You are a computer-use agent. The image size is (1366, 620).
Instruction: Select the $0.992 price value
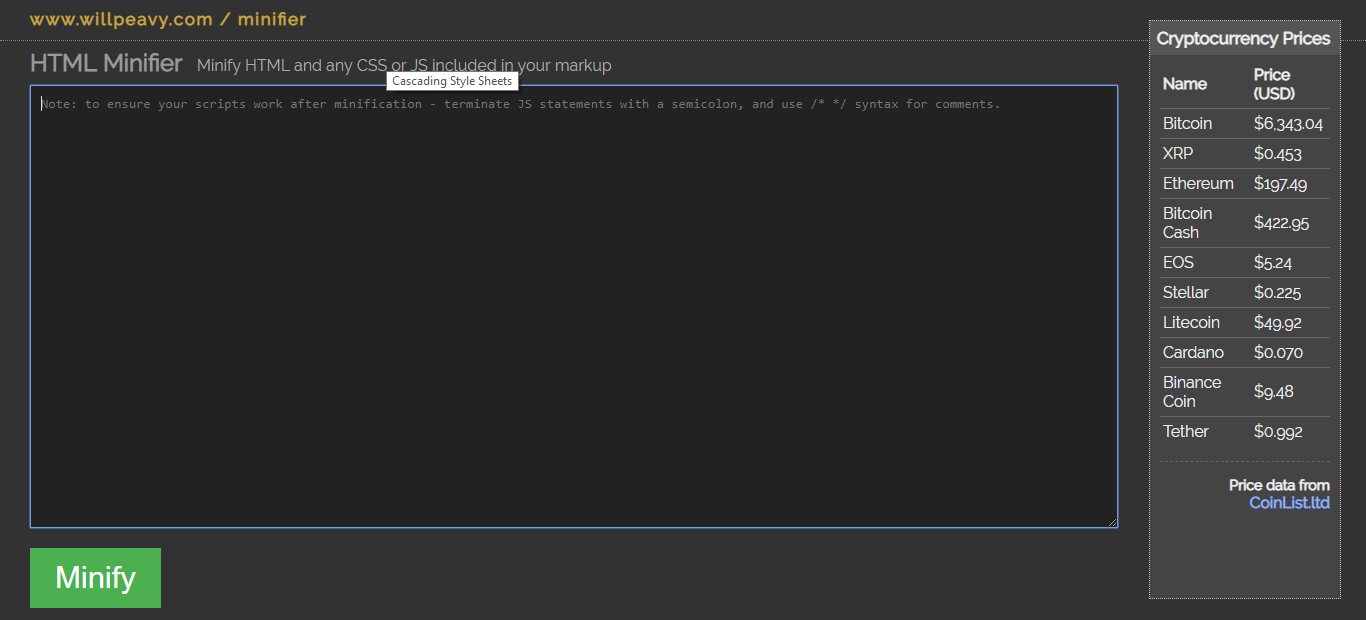click(x=1278, y=432)
